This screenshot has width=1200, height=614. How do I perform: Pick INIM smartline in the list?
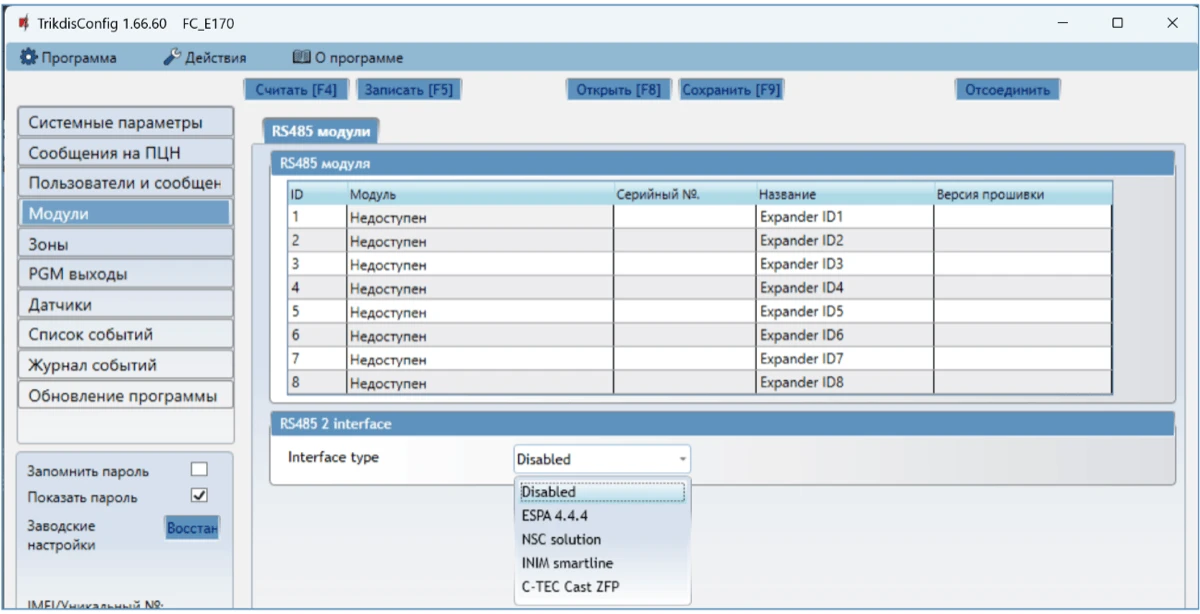pos(566,563)
